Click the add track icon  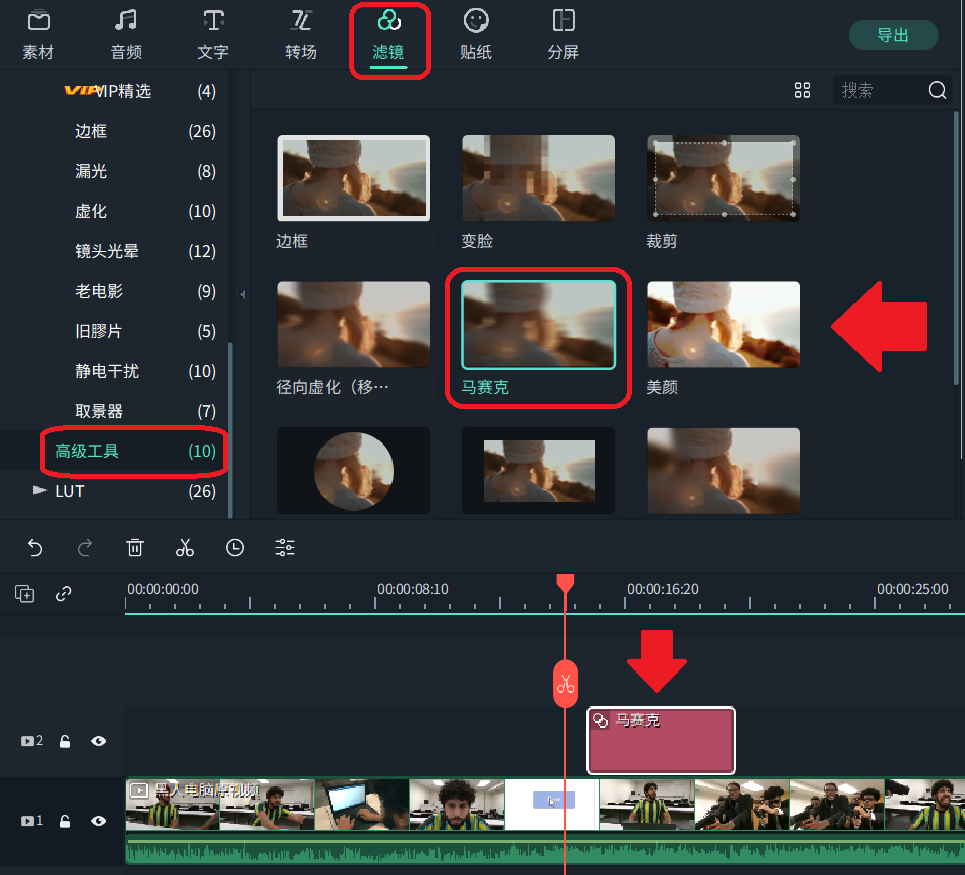point(25,593)
